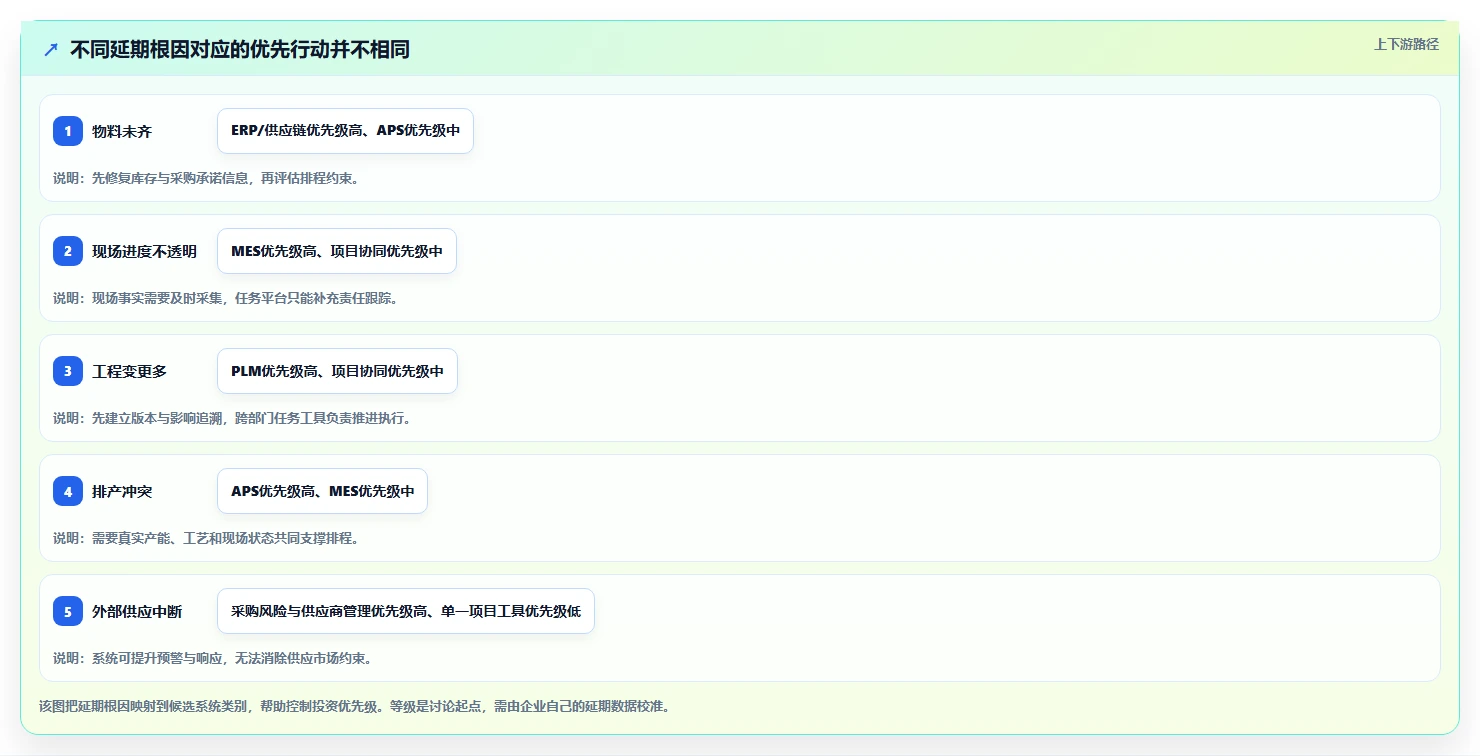Viewport: 1480px width, 756px height.
Task: Click the 排产冲突 row label
Action: coord(122,491)
